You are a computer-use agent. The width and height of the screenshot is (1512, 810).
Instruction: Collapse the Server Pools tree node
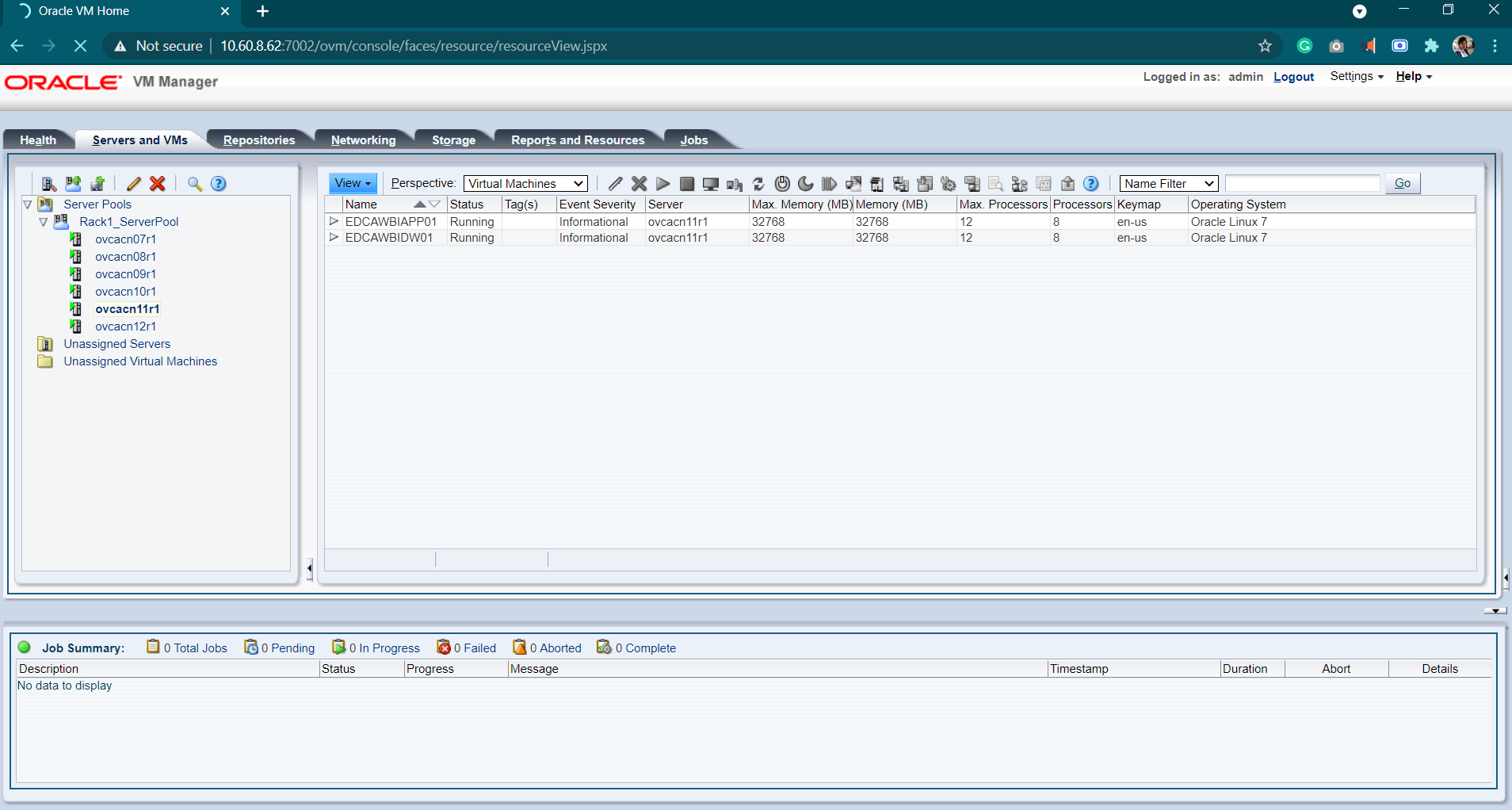[27, 204]
